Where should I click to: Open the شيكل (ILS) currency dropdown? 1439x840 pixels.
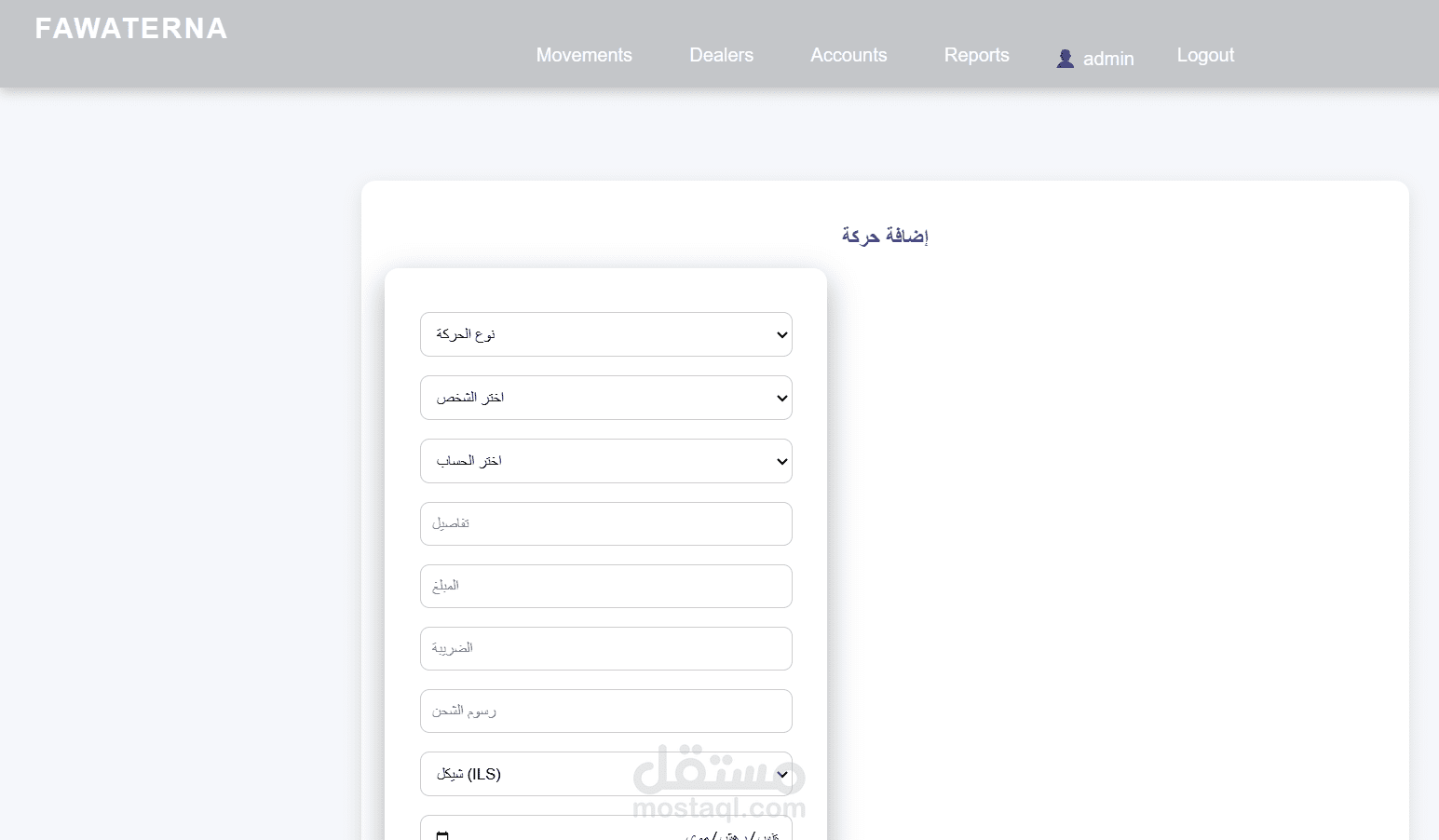pyautogui.click(x=606, y=774)
